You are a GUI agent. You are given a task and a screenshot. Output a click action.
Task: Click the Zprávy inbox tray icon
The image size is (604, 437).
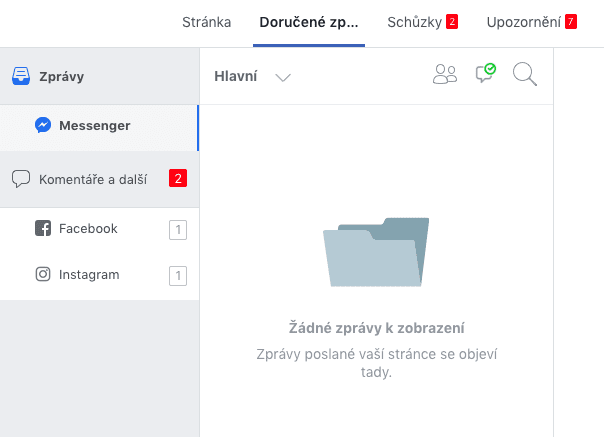[x=21, y=76]
